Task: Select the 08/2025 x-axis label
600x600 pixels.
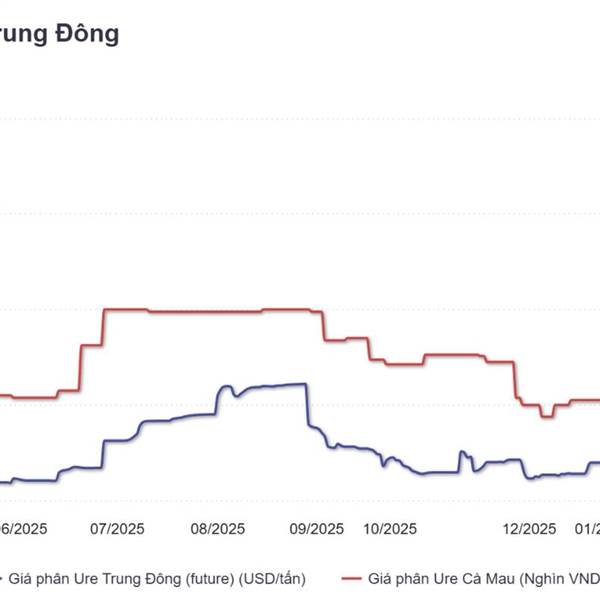Action: [217, 529]
